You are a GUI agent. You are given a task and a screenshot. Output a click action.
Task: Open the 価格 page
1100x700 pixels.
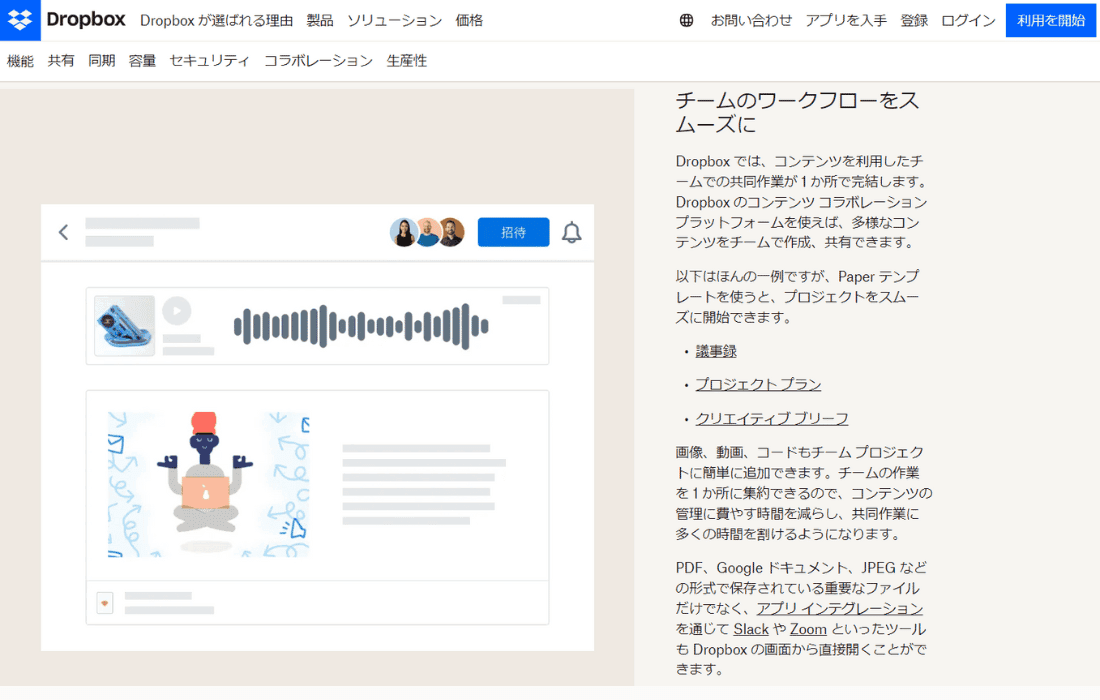(x=469, y=20)
